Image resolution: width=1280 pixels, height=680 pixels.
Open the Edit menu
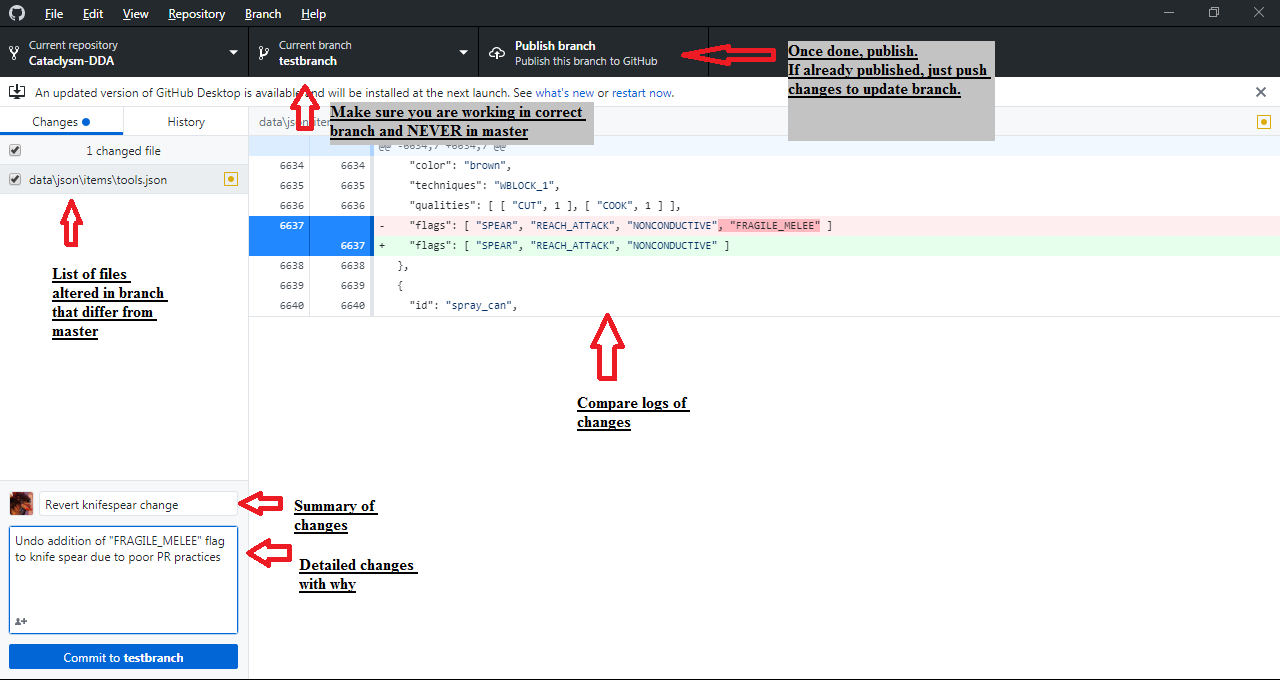[93, 14]
